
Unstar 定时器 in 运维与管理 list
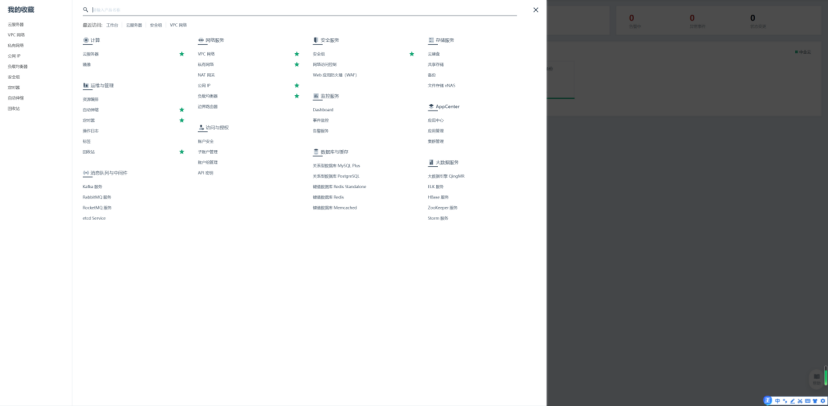pyautogui.click(x=182, y=120)
